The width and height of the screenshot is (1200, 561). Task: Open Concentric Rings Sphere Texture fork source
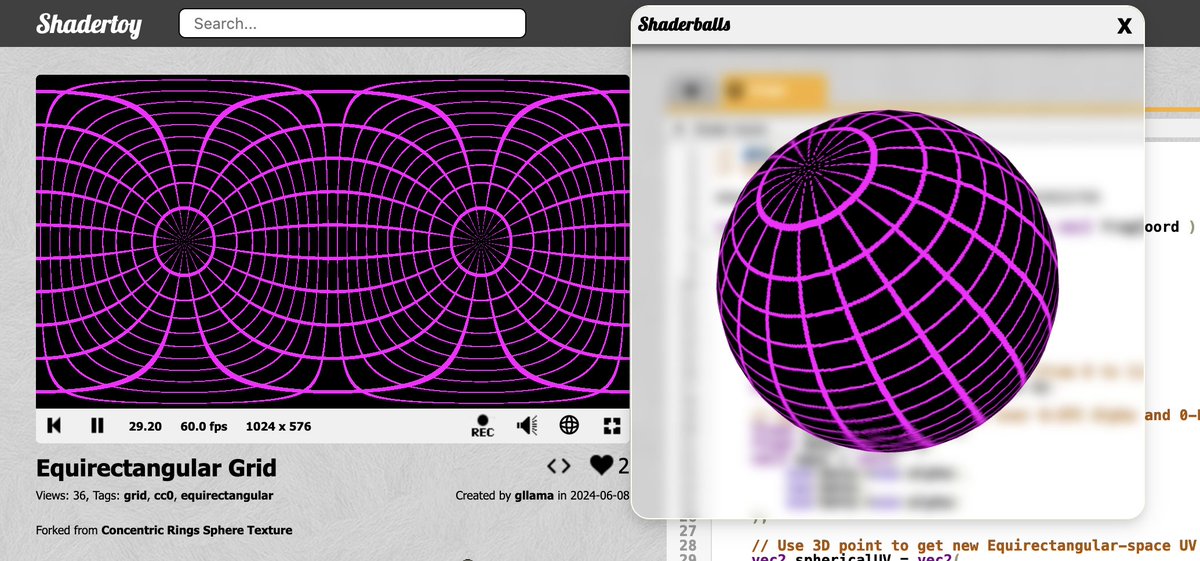[197, 530]
